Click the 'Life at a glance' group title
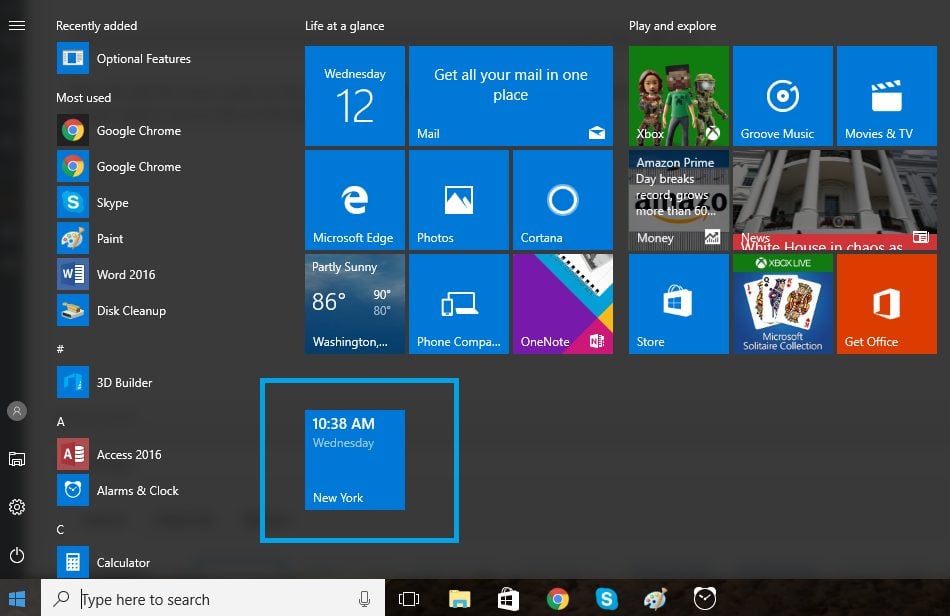The width and height of the screenshot is (950, 616). point(344,26)
